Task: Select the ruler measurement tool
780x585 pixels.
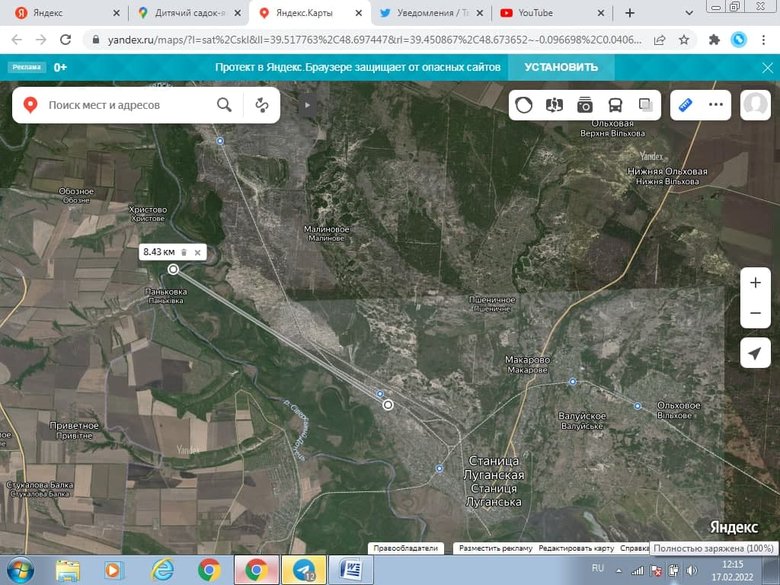Action: click(685, 105)
